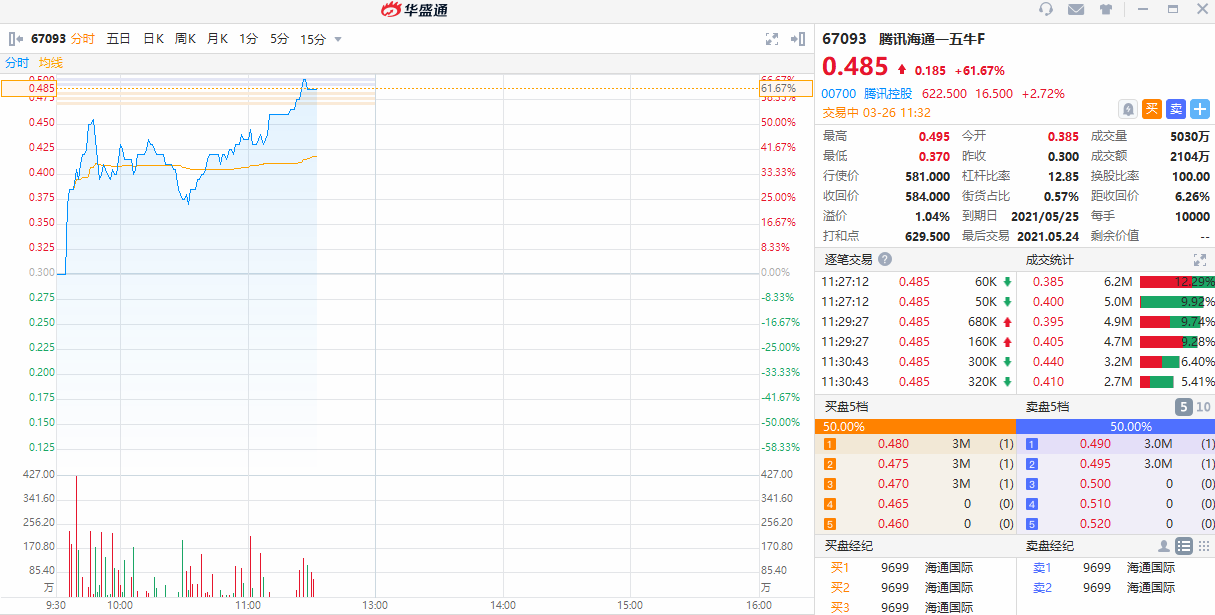Expand chart to fullscreen icon
Viewport: 1215px width, 615px height.
pos(771,39)
